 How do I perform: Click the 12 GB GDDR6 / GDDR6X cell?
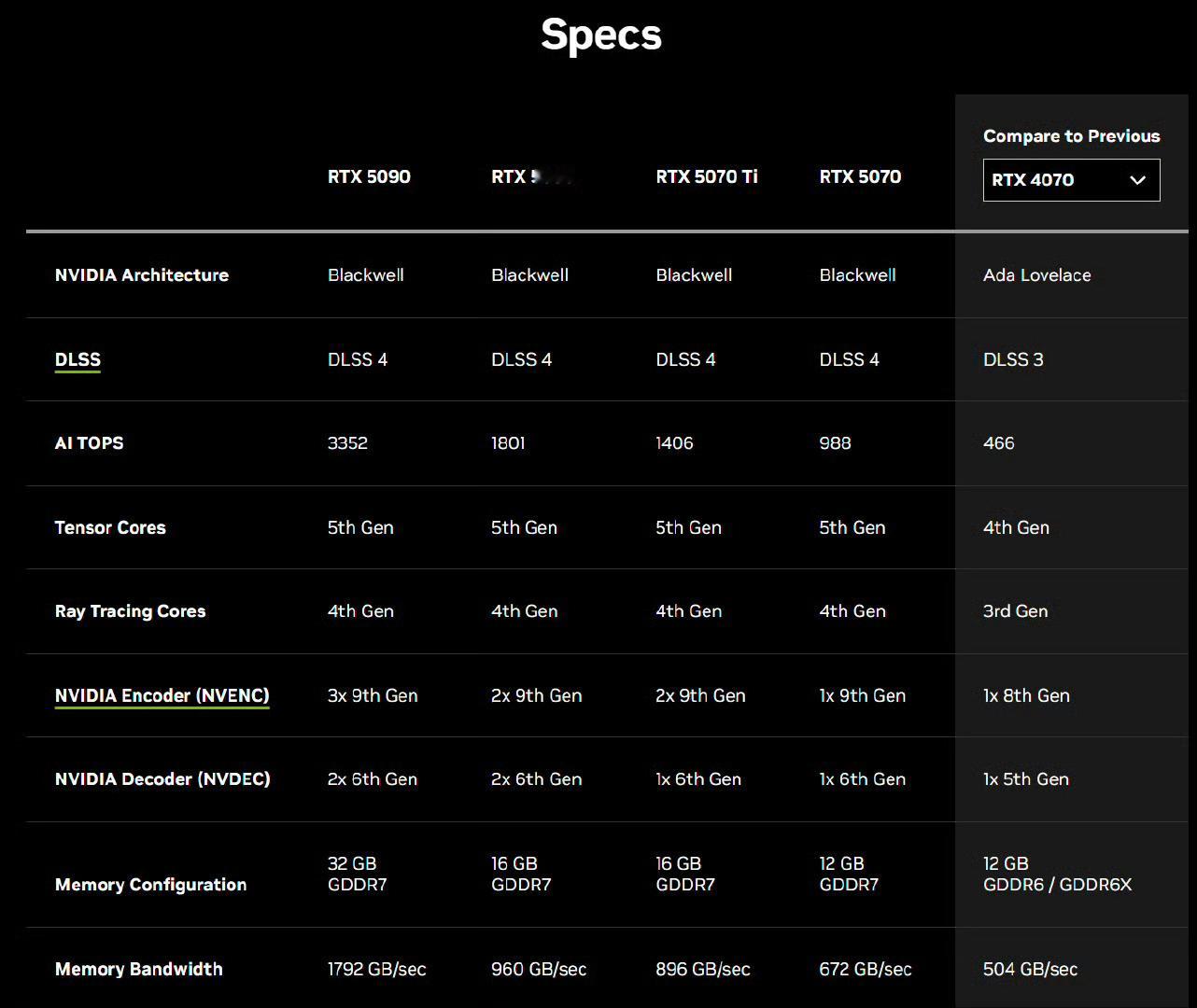[x=1057, y=874]
